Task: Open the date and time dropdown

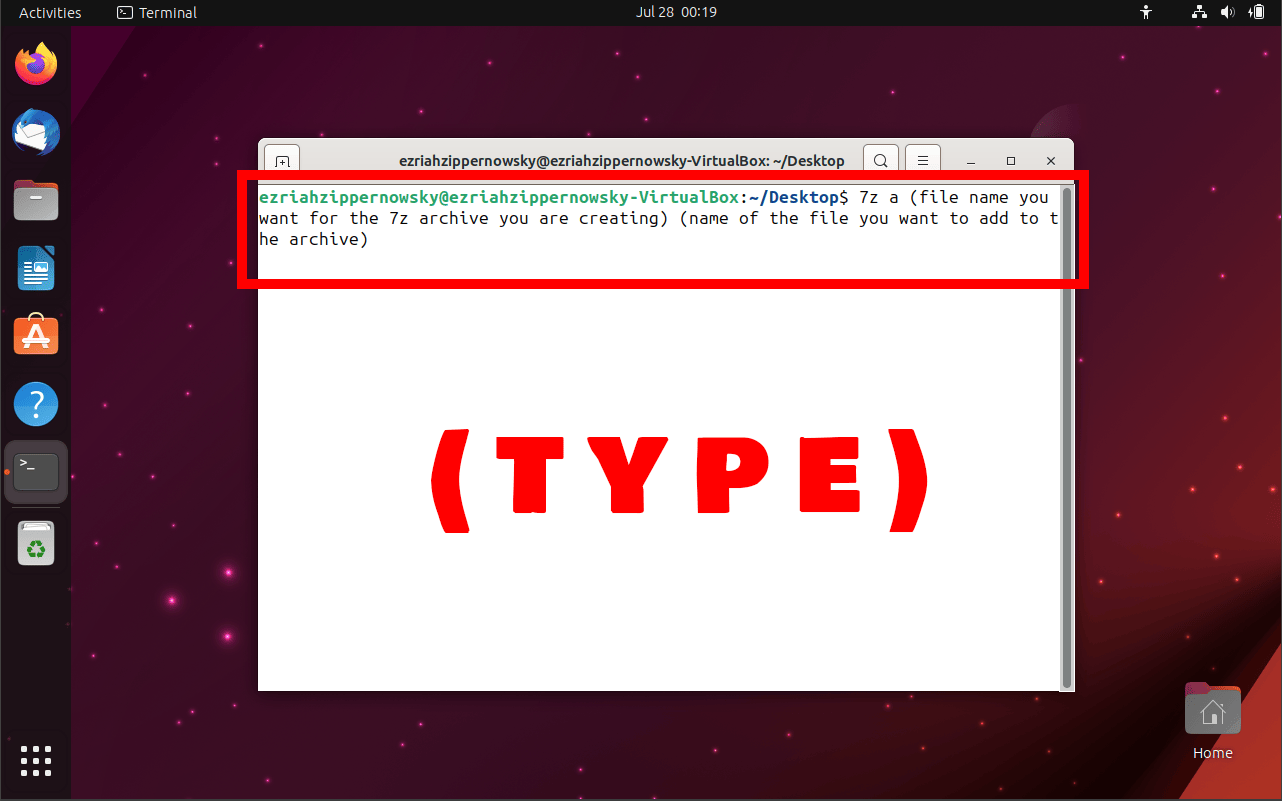Action: (x=676, y=12)
